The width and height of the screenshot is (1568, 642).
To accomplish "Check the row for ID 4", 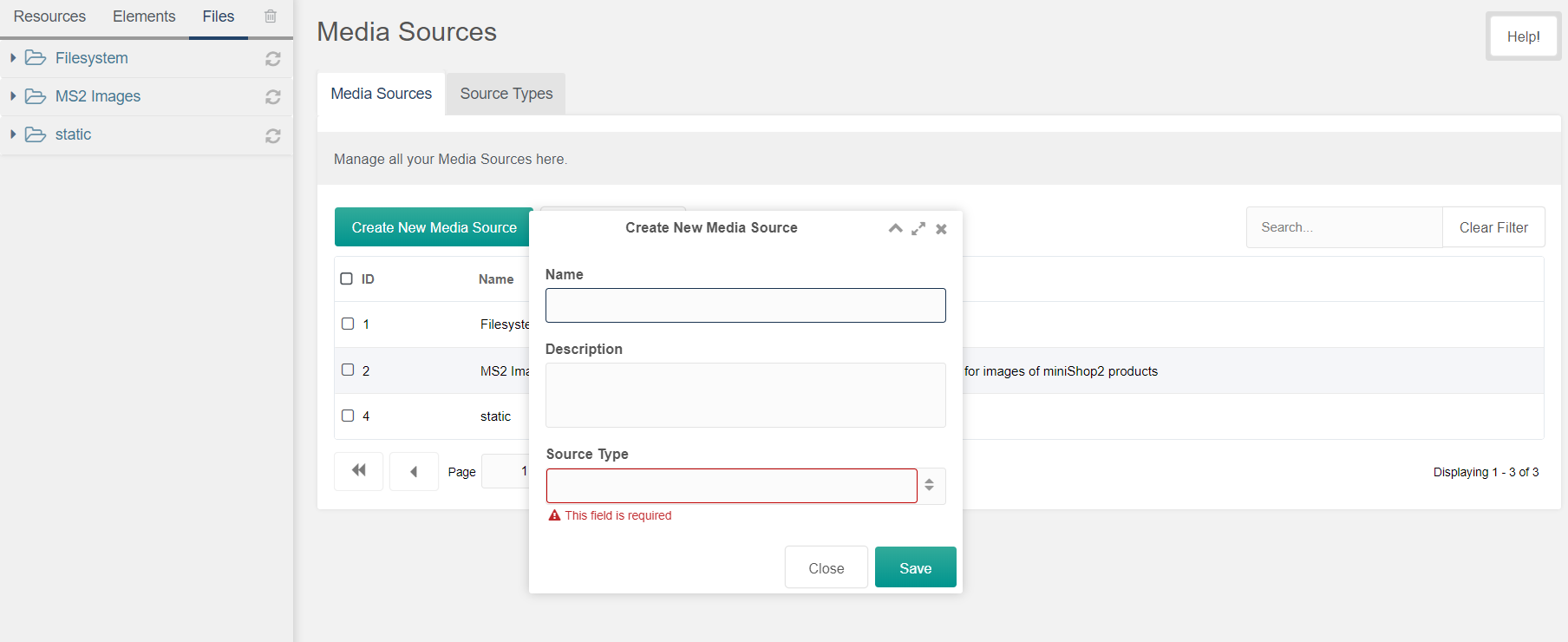I will click(348, 416).
